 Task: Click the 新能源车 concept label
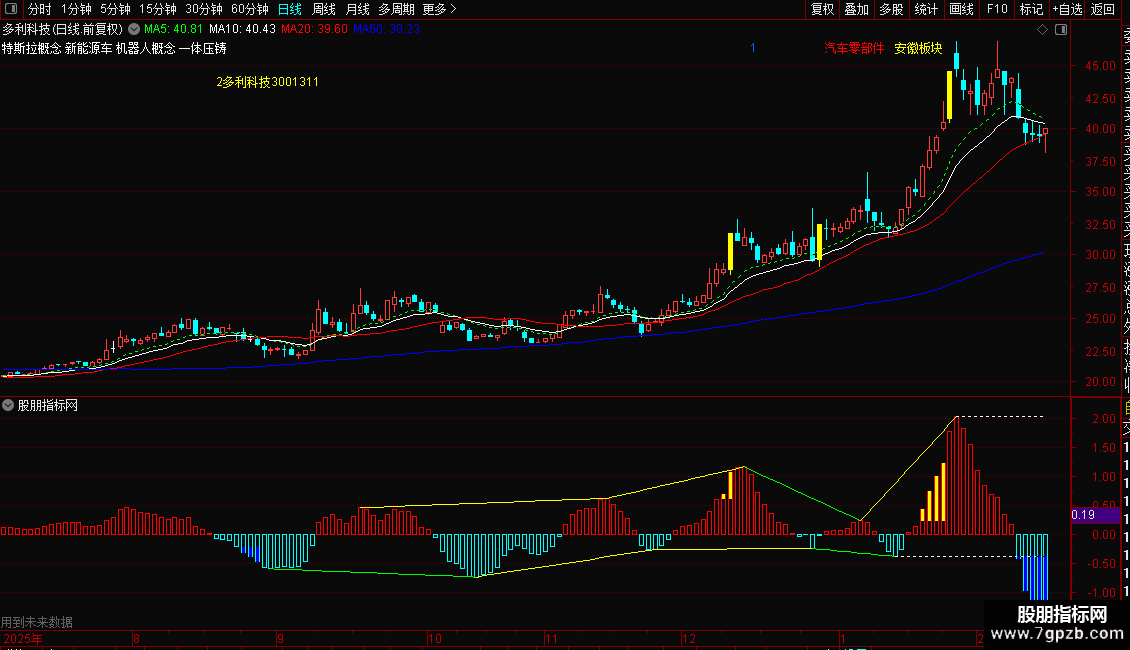(88, 48)
